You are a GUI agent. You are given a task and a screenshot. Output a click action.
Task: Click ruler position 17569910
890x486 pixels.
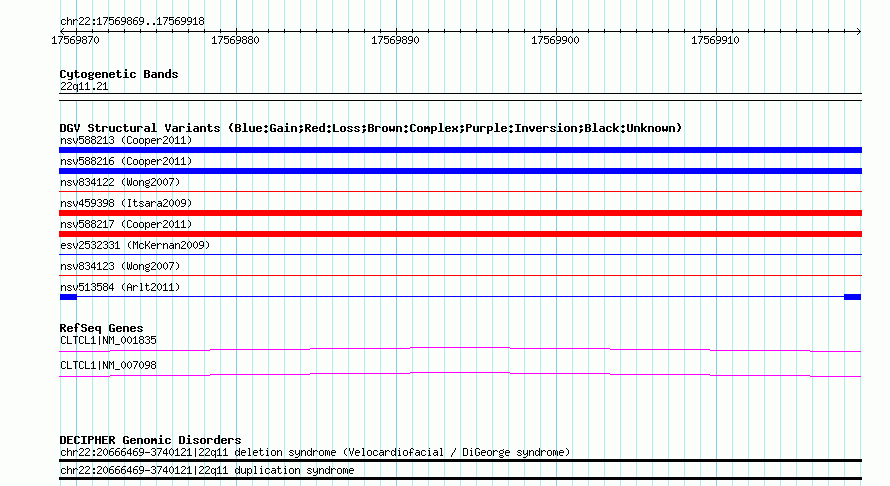(x=715, y=40)
